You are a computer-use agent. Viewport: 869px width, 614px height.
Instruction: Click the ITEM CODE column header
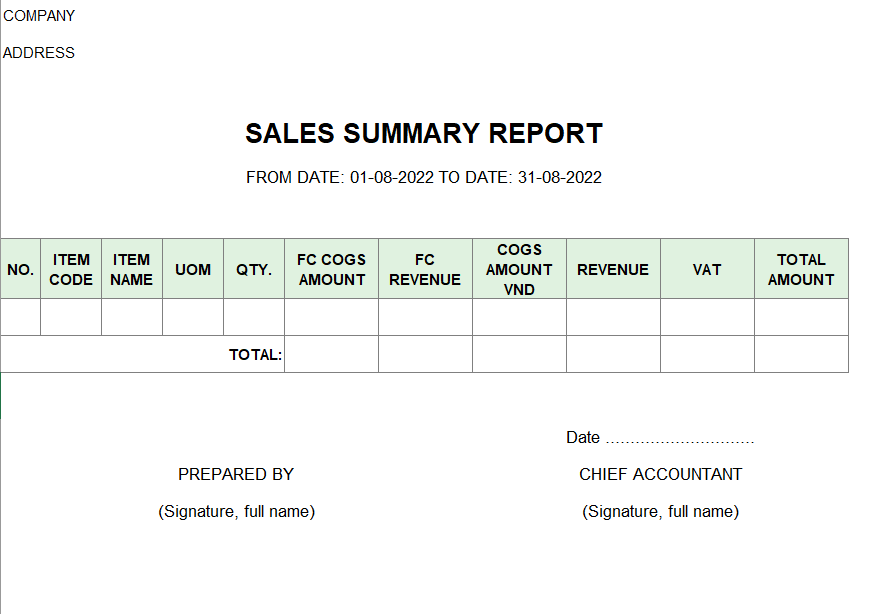tap(71, 269)
